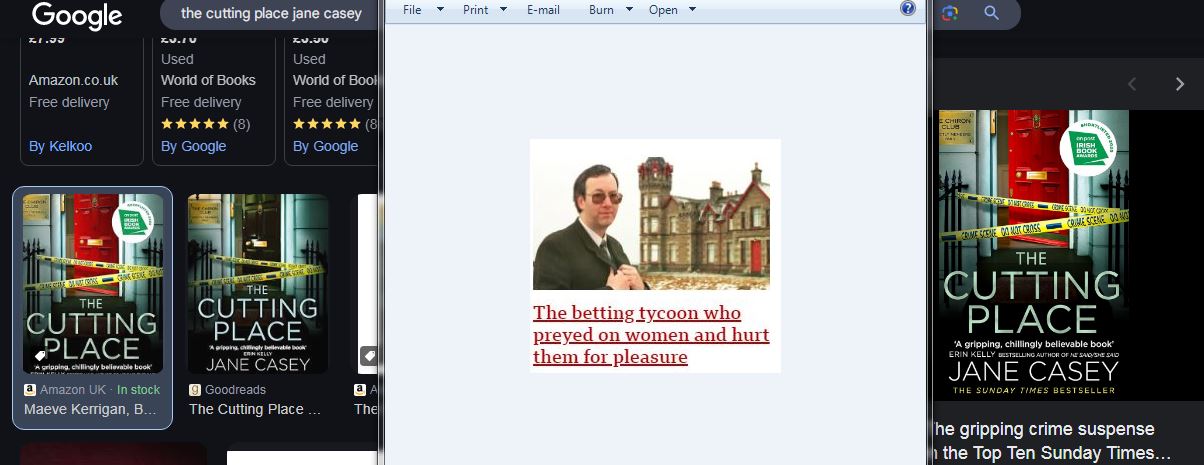Click the Google Lens icon in search bar
This screenshot has width=1204, height=465.
pyautogui.click(x=949, y=13)
